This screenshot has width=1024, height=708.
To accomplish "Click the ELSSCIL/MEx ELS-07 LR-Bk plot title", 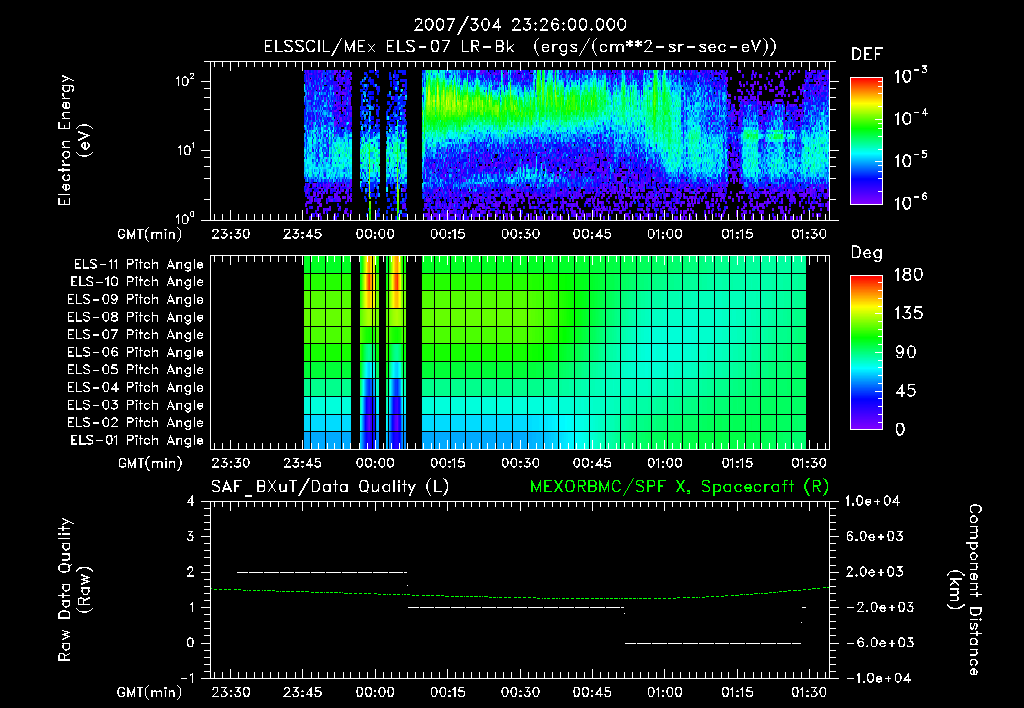I will [520, 47].
